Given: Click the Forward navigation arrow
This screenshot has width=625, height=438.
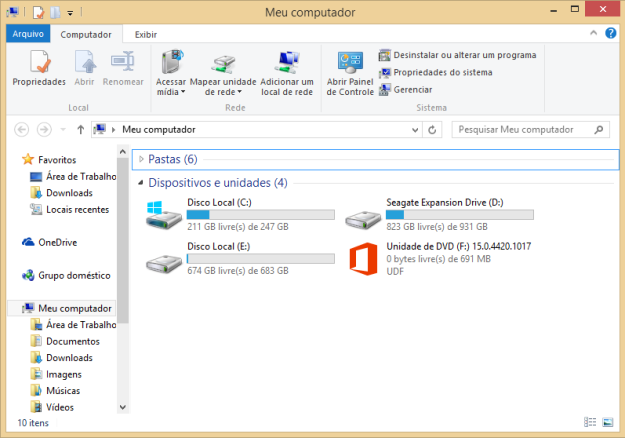Looking at the screenshot, I should point(44,130).
